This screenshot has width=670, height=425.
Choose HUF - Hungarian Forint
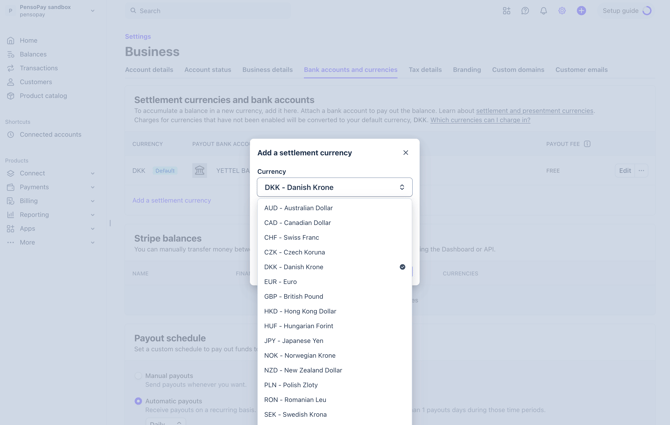tap(335, 326)
